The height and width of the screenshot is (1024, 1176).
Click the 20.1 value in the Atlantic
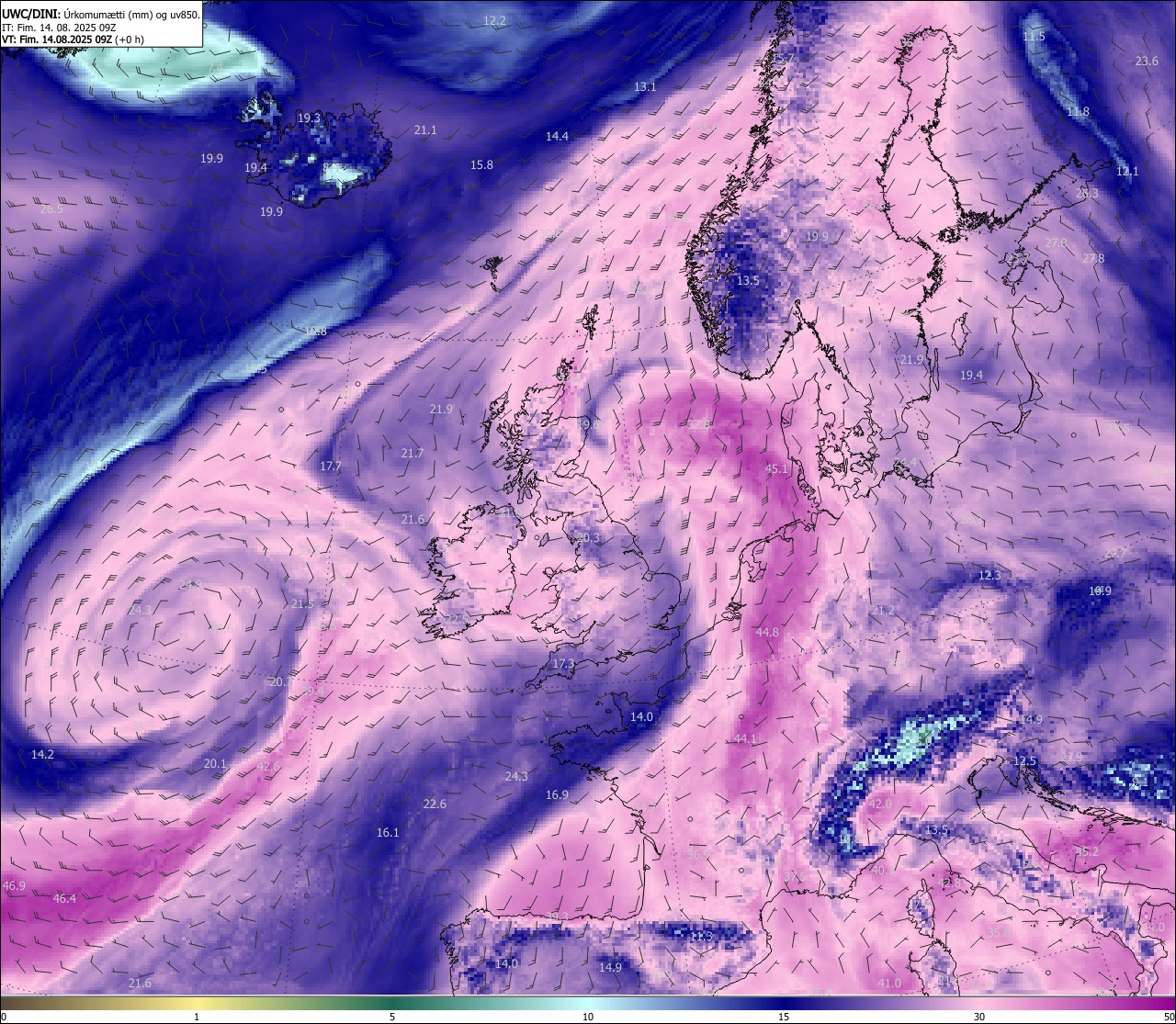214,763
